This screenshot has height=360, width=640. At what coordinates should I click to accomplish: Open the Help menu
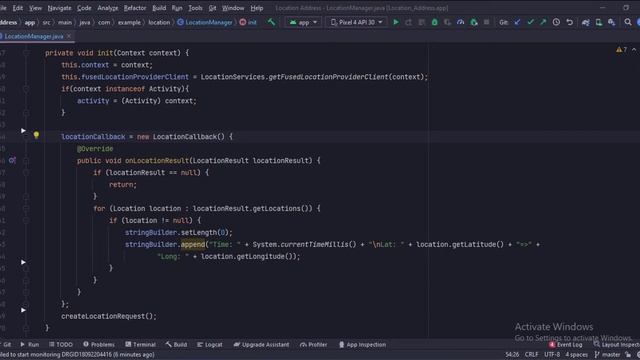pos(256,8)
